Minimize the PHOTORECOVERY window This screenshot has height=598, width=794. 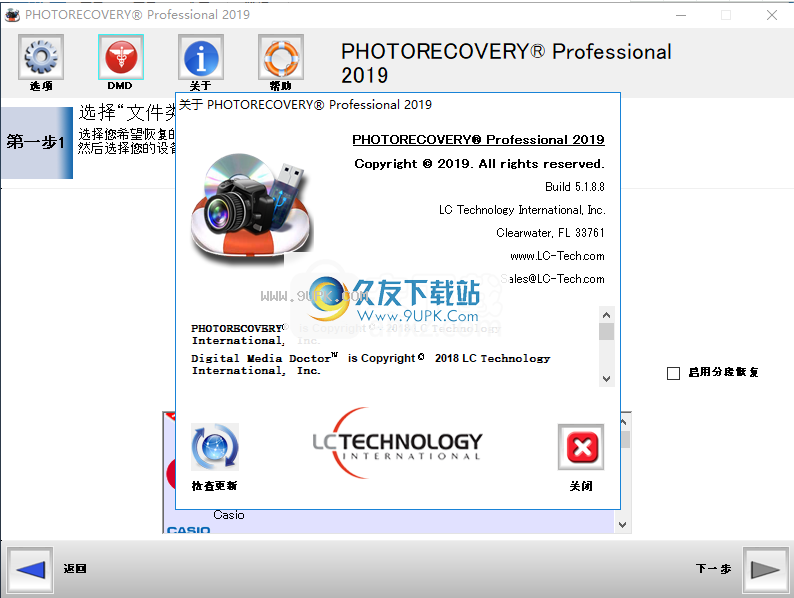click(x=681, y=15)
